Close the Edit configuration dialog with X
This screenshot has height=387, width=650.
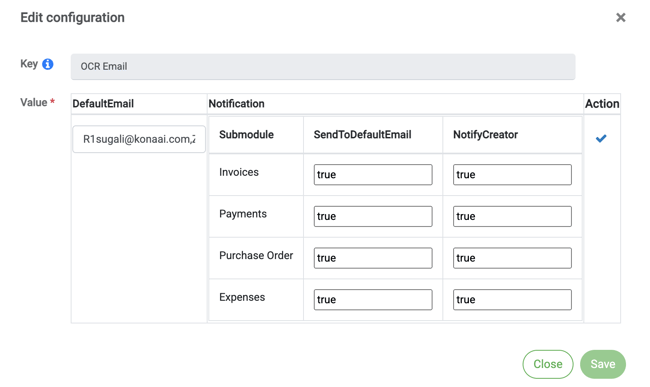point(620,17)
